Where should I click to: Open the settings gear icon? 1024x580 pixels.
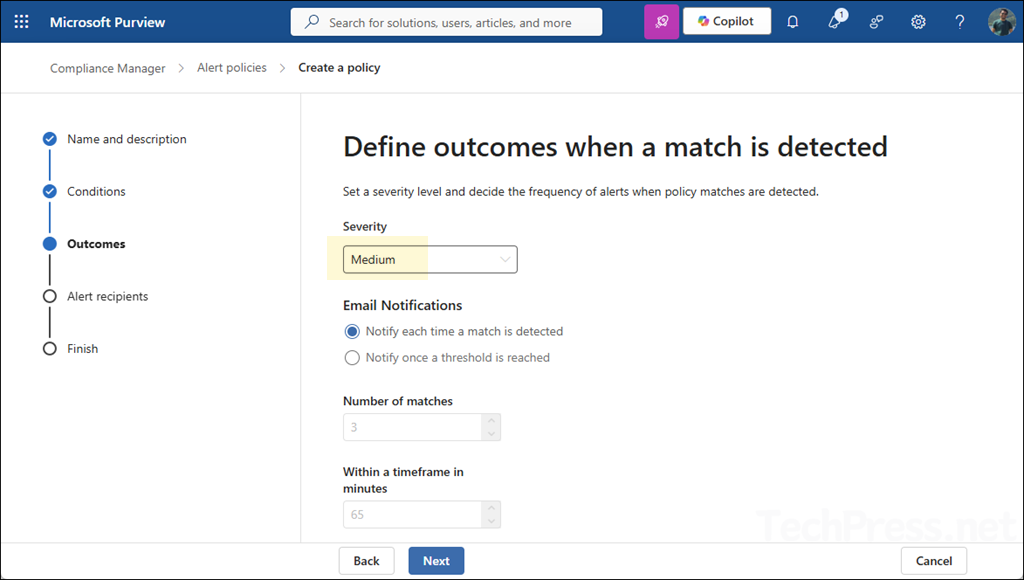coord(918,22)
